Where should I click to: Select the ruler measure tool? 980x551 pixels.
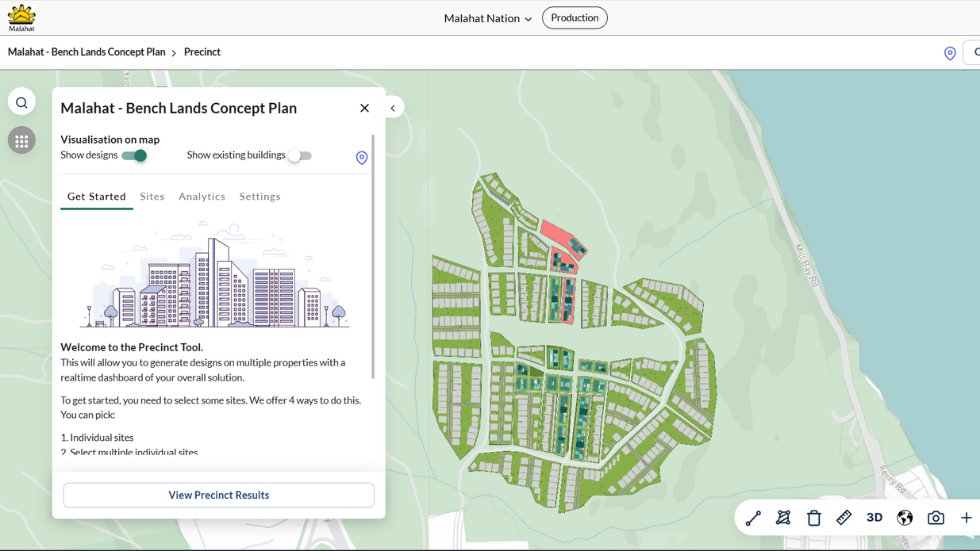[x=844, y=518]
